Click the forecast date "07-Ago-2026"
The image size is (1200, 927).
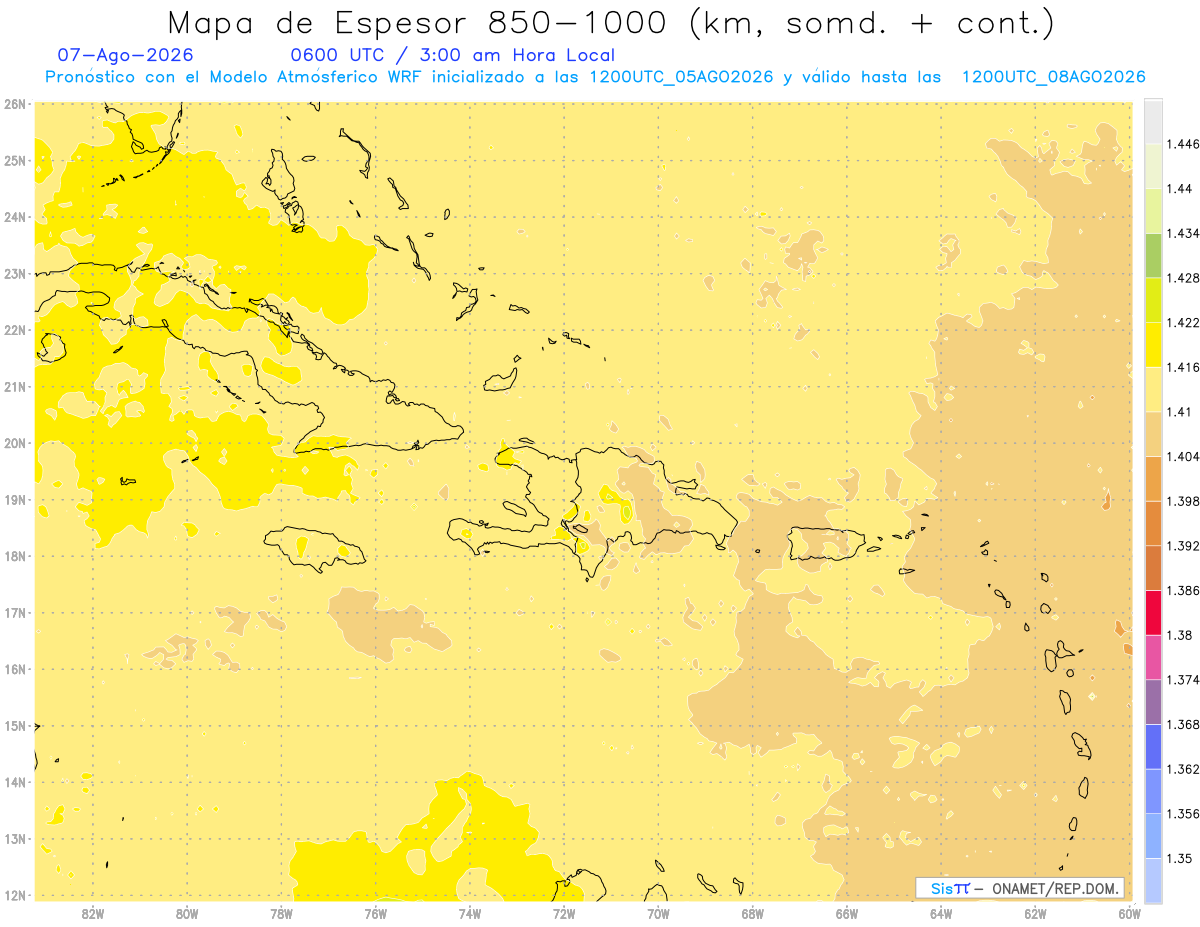(126, 55)
